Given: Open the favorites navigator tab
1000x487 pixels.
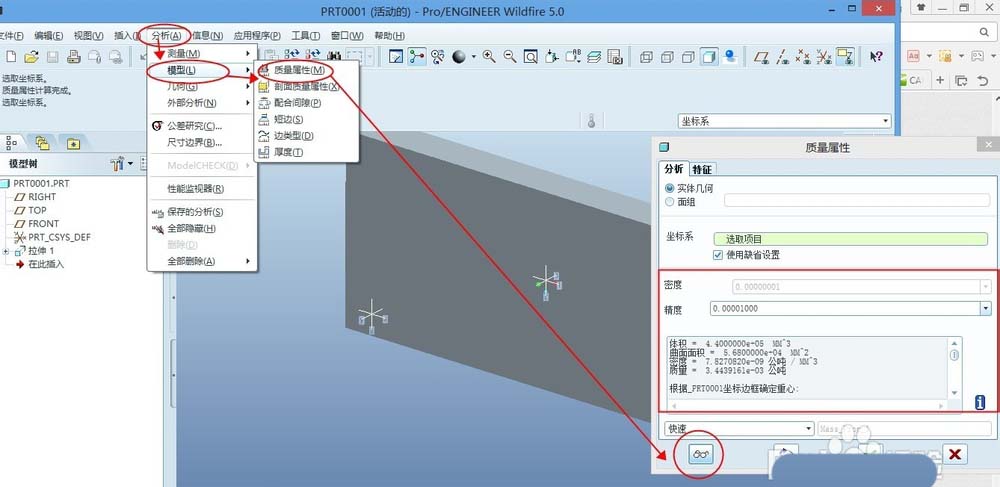Looking at the screenshot, I should (73, 143).
